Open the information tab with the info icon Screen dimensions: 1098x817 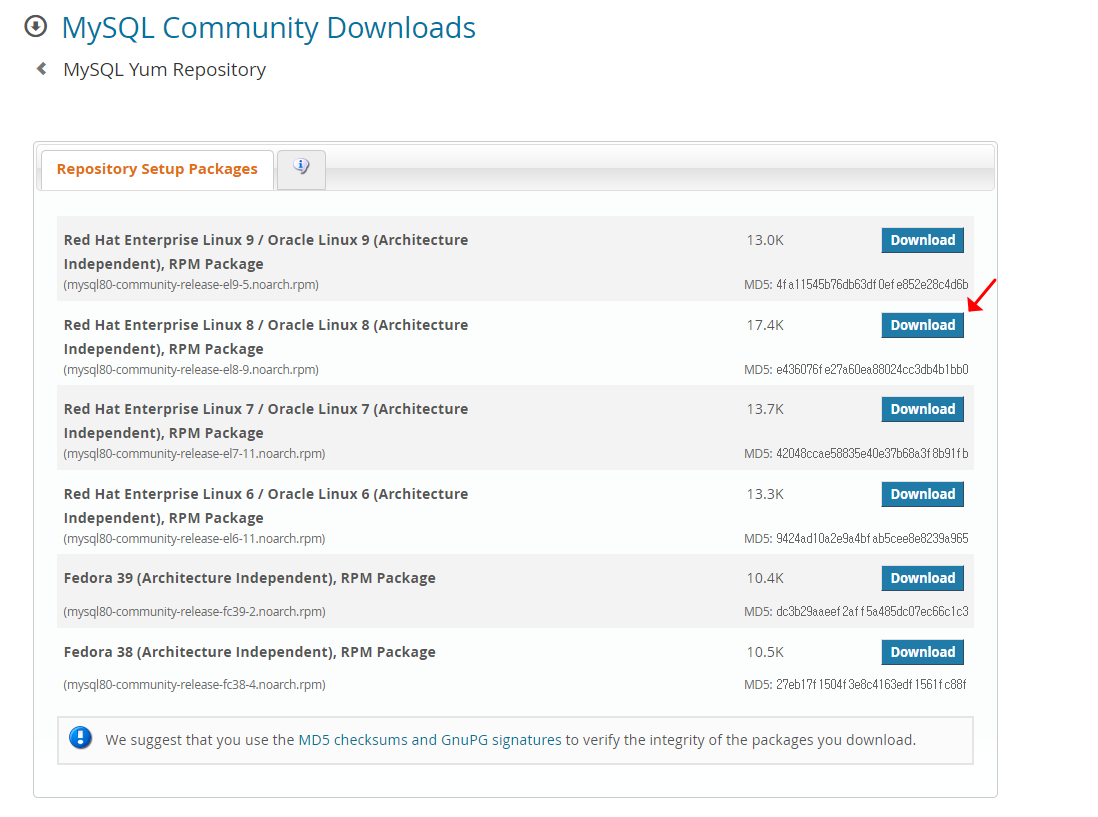pos(301,169)
